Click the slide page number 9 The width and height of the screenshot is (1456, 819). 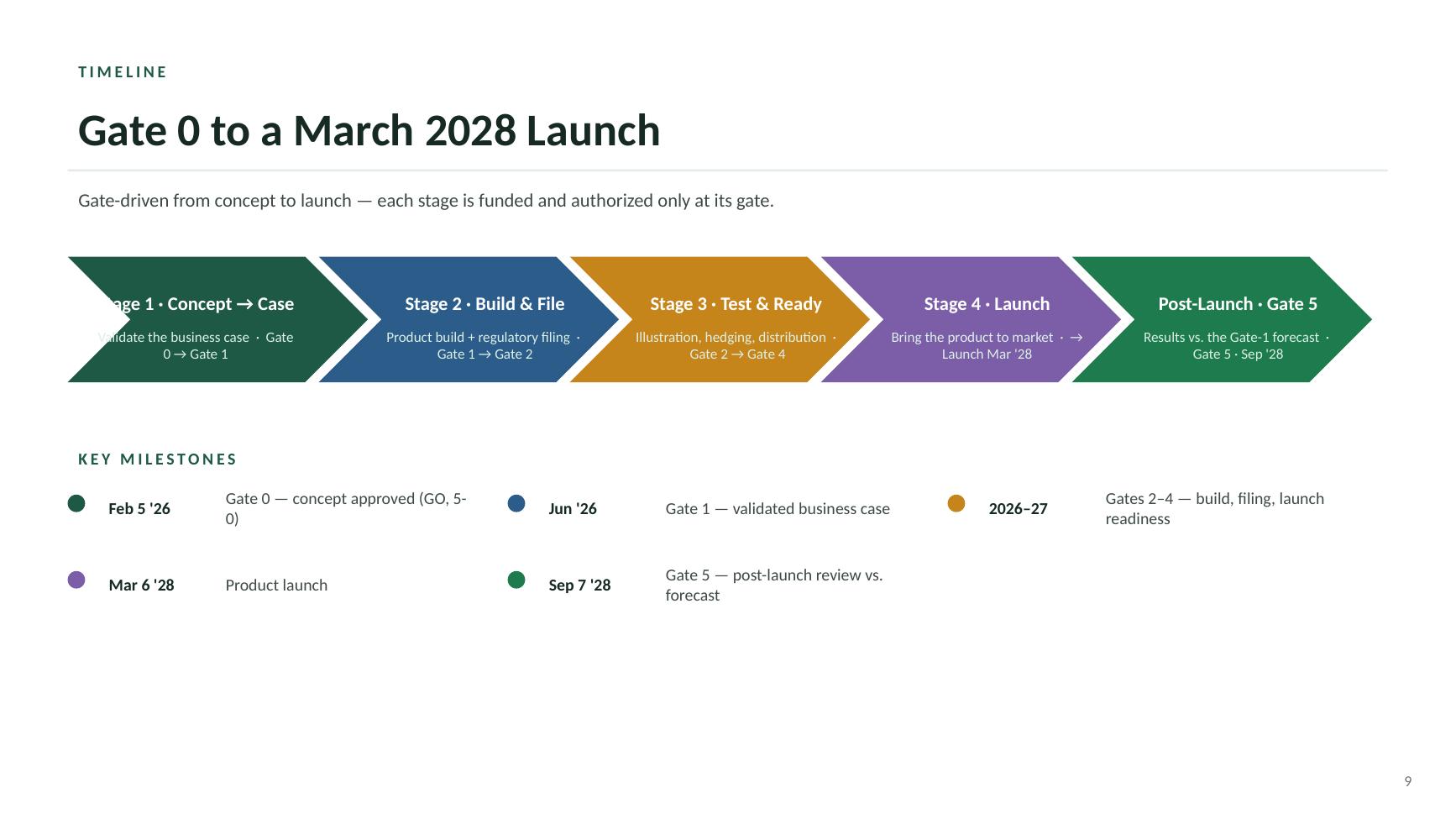click(x=1408, y=781)
